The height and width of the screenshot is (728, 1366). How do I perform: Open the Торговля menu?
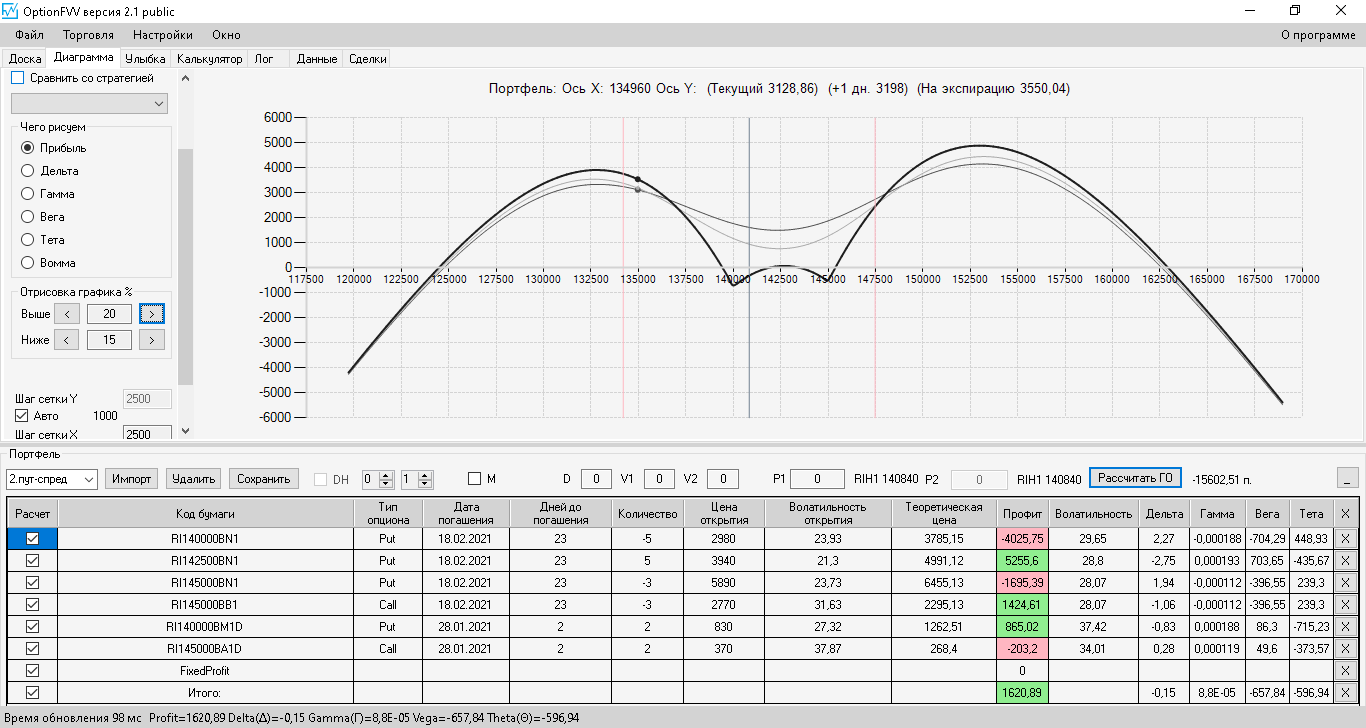[88, 35]
